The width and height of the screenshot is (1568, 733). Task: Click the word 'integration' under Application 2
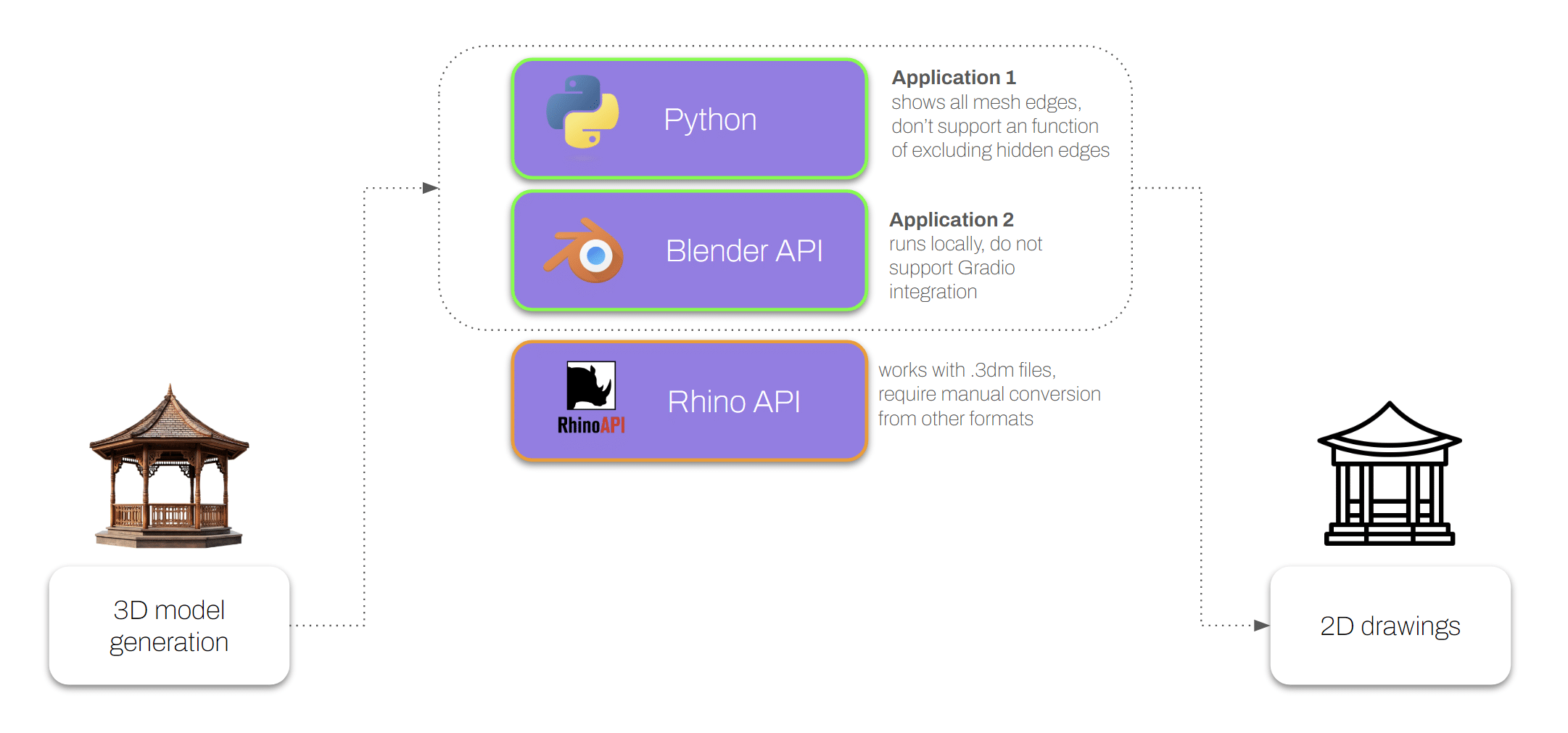coord(933,292)
